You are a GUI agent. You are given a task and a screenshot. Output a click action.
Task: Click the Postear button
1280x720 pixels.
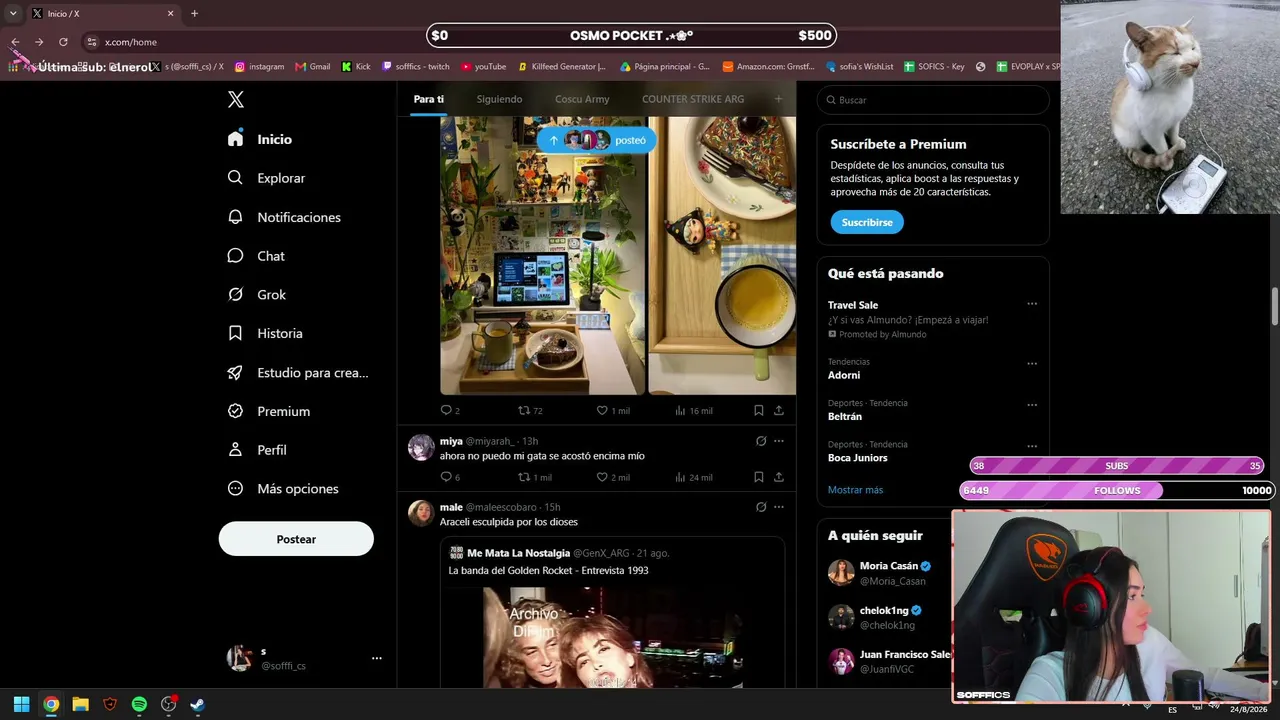click(x=296, y=539)
